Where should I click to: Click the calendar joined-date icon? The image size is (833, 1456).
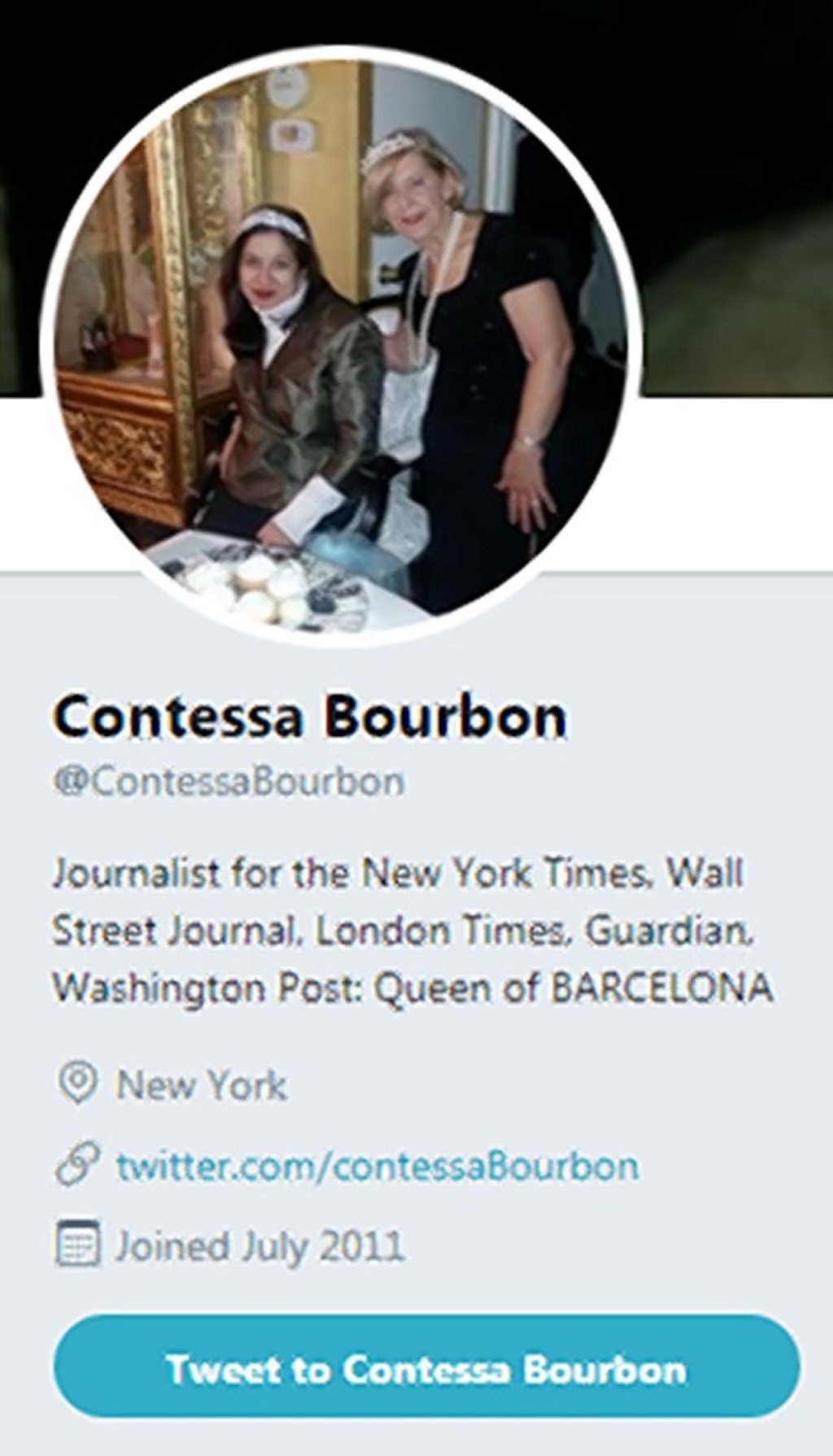[x=78, y=1245]
